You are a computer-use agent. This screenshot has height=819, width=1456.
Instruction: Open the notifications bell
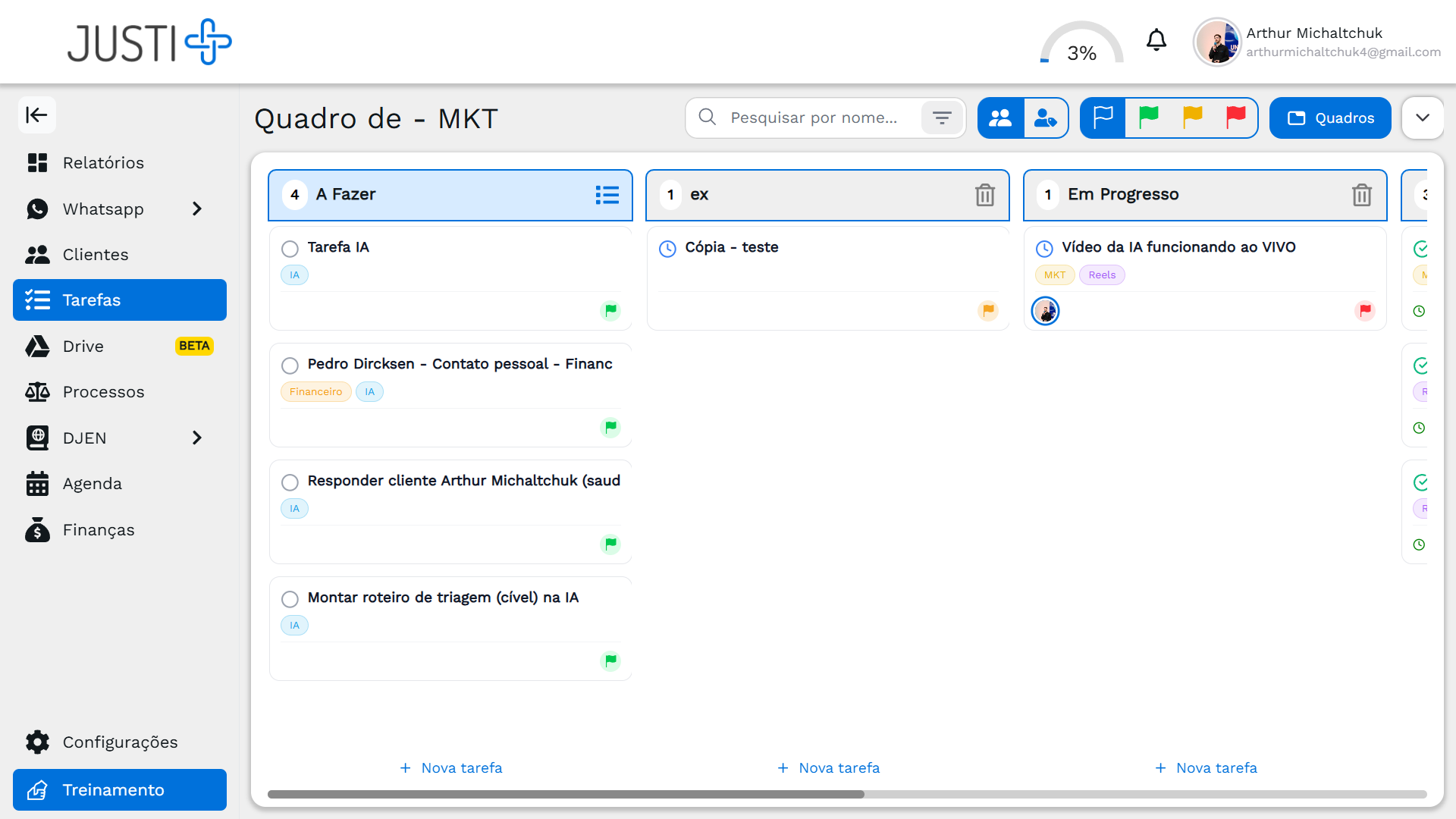click(x=1156, y=40)
